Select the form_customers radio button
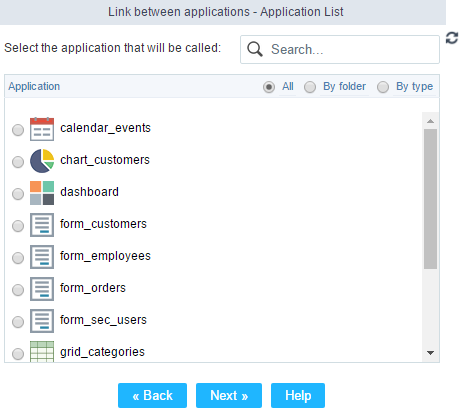The width and height of the screenshot is (460, 415). point(18,226)
